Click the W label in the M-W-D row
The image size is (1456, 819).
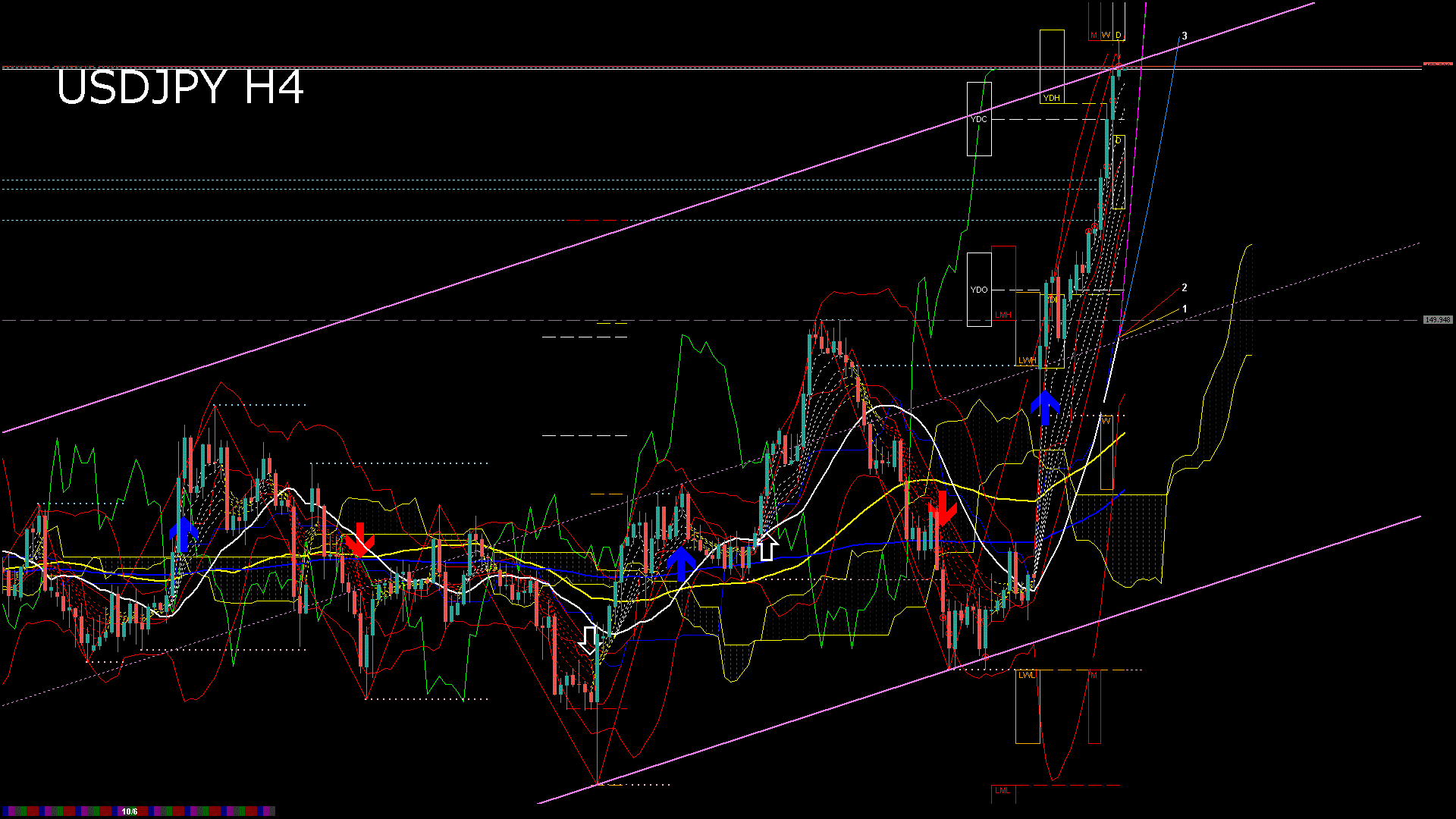1106,36
